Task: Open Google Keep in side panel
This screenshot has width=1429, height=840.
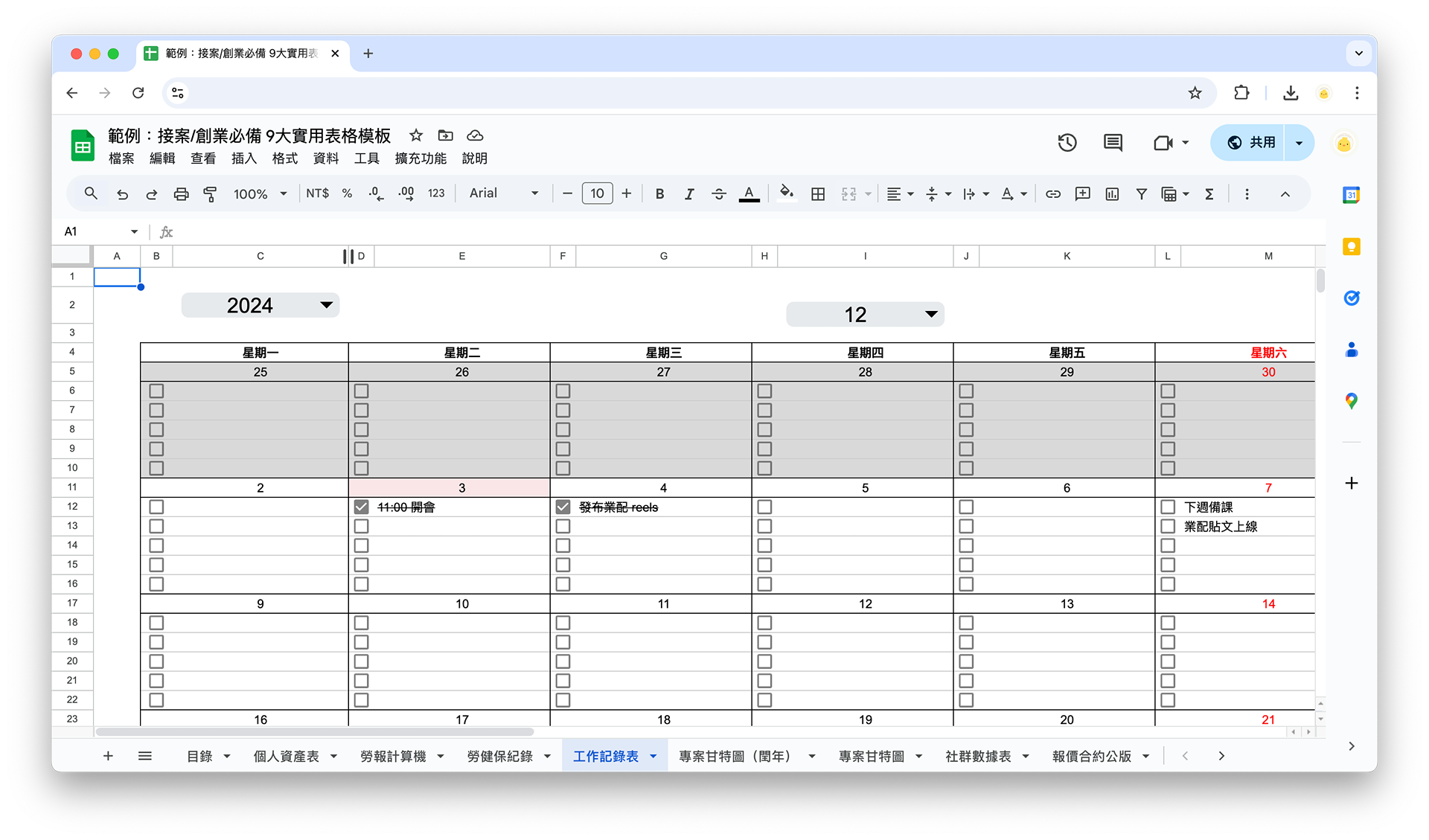Action: 1351,247
